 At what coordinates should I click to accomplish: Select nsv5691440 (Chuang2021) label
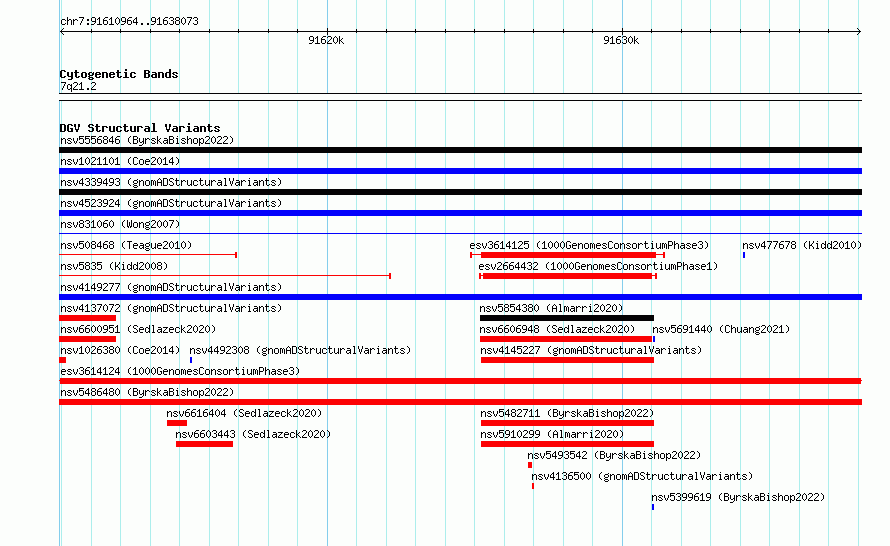(x=721, y=329)
